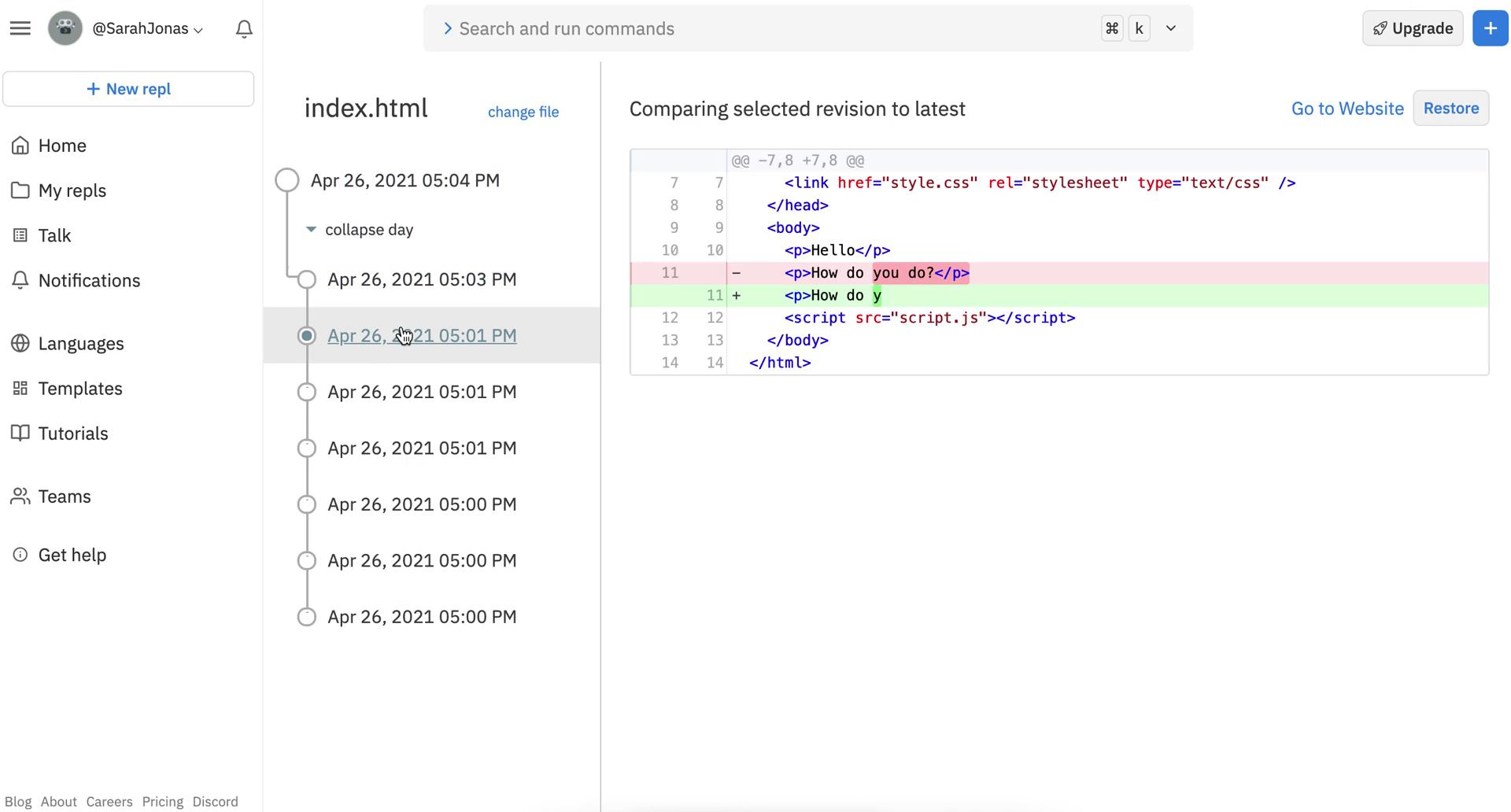
Task: Click the Tutorials book icon
Action: click(20, 433)
